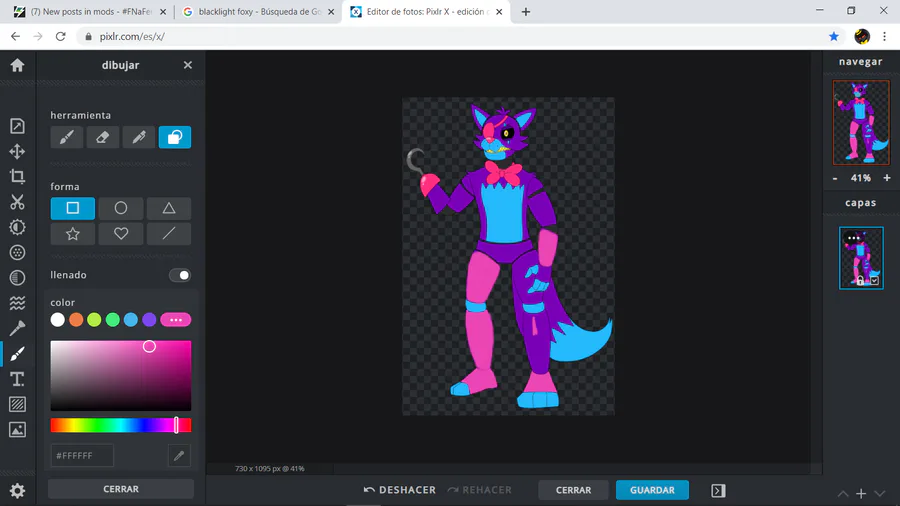900x506 pixels.
Task: Select the circle shape
Action: (121, 208)
